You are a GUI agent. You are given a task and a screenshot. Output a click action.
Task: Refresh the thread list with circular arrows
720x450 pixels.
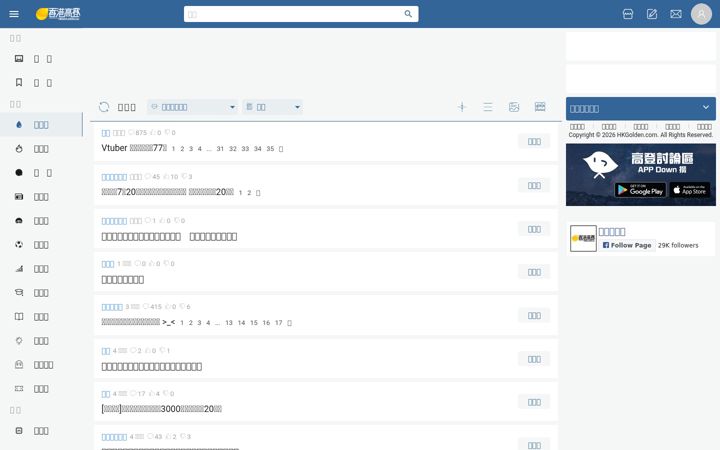pyautogui.click(x=104, y=107)
